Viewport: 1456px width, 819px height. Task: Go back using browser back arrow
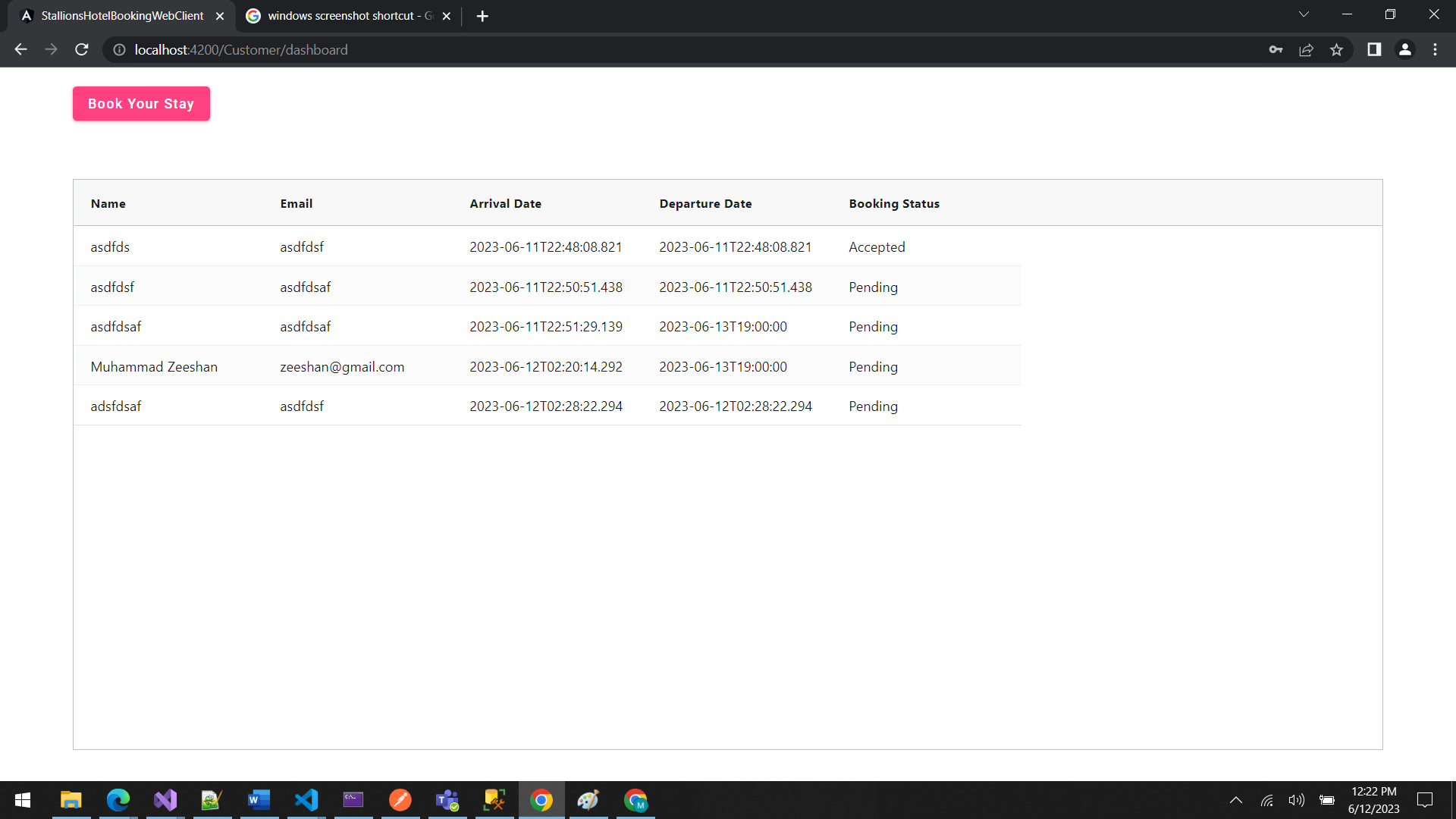20,49
